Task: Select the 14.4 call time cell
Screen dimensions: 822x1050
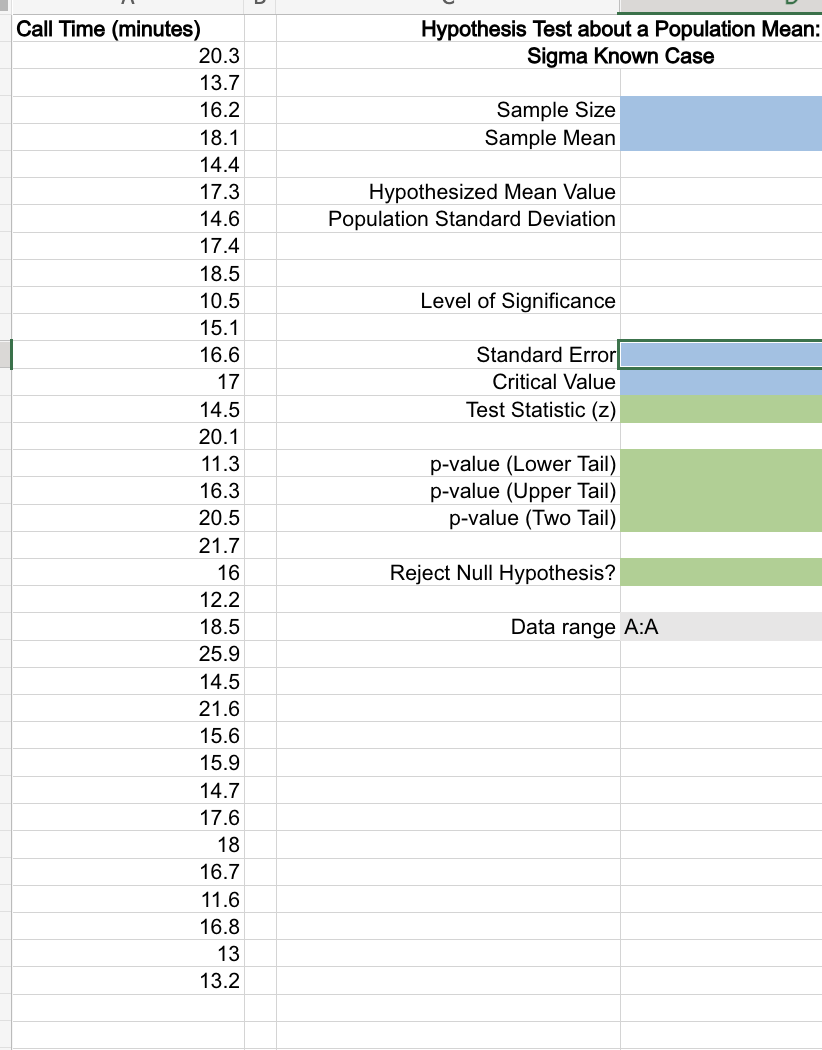Action: (x=128, y=164)
